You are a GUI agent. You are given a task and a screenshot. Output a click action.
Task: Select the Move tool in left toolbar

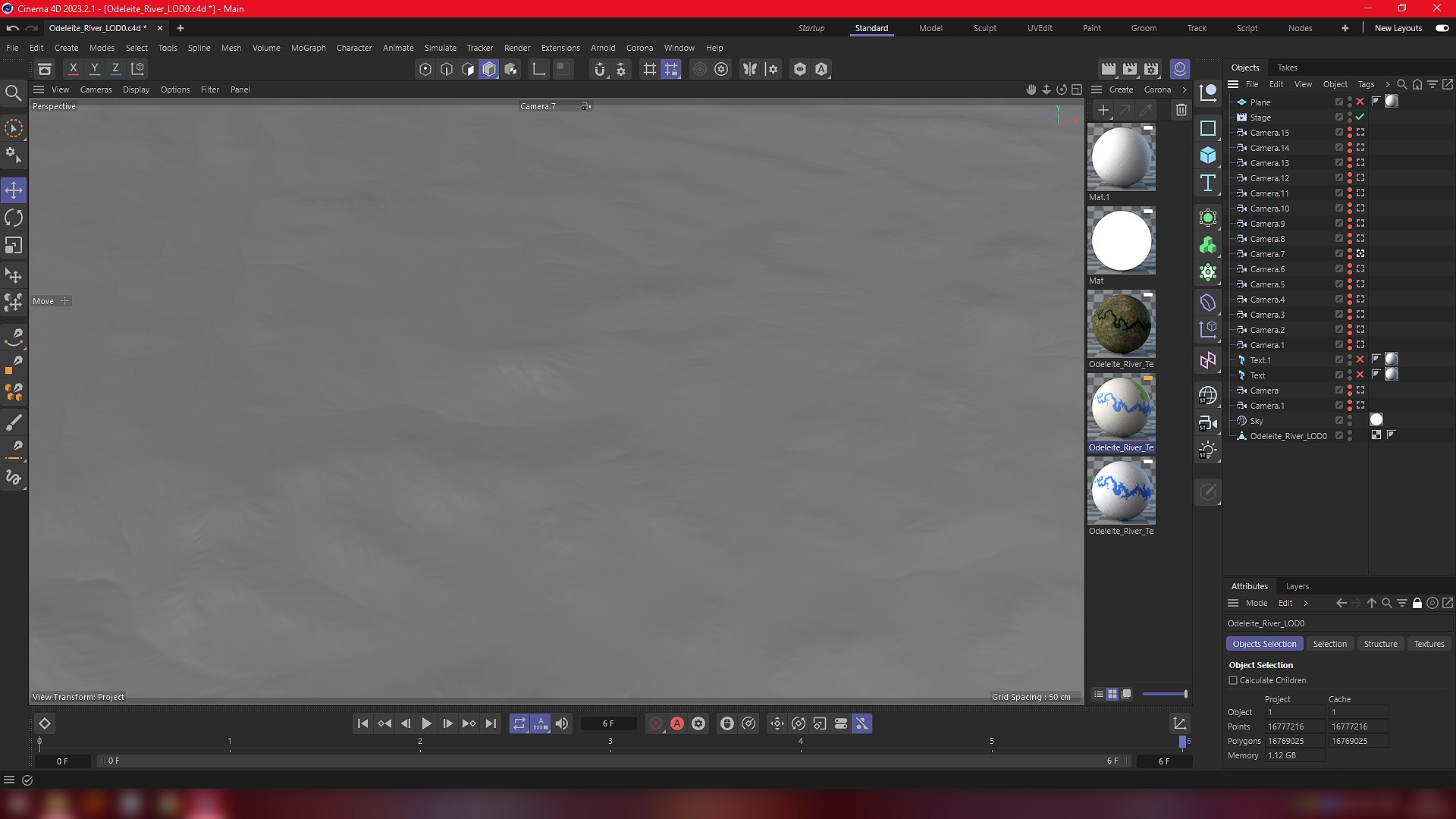coord(14,190)
